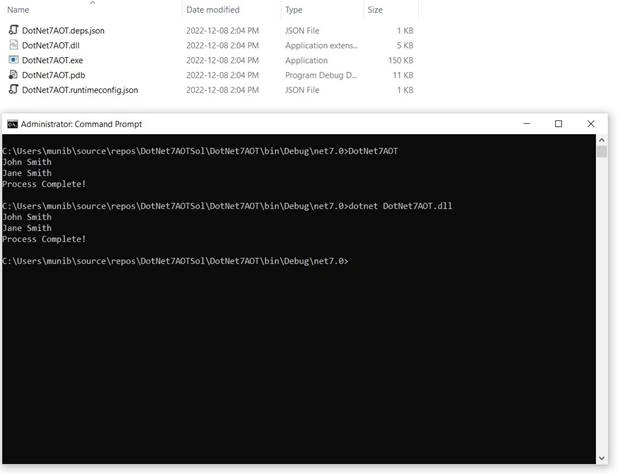Screen dimensions: 624x474
Task: Click the Command Prompt scrollbar down arrow
Action: [601, 458]
